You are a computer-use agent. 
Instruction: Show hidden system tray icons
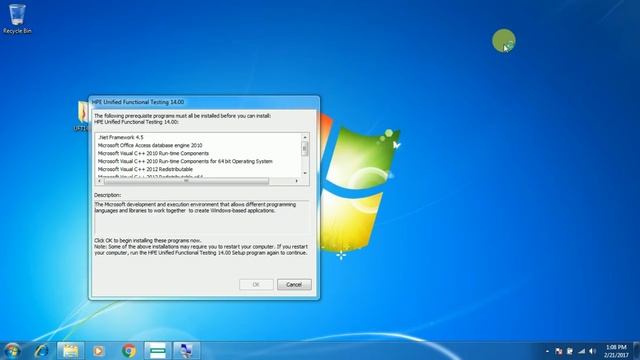547,351
